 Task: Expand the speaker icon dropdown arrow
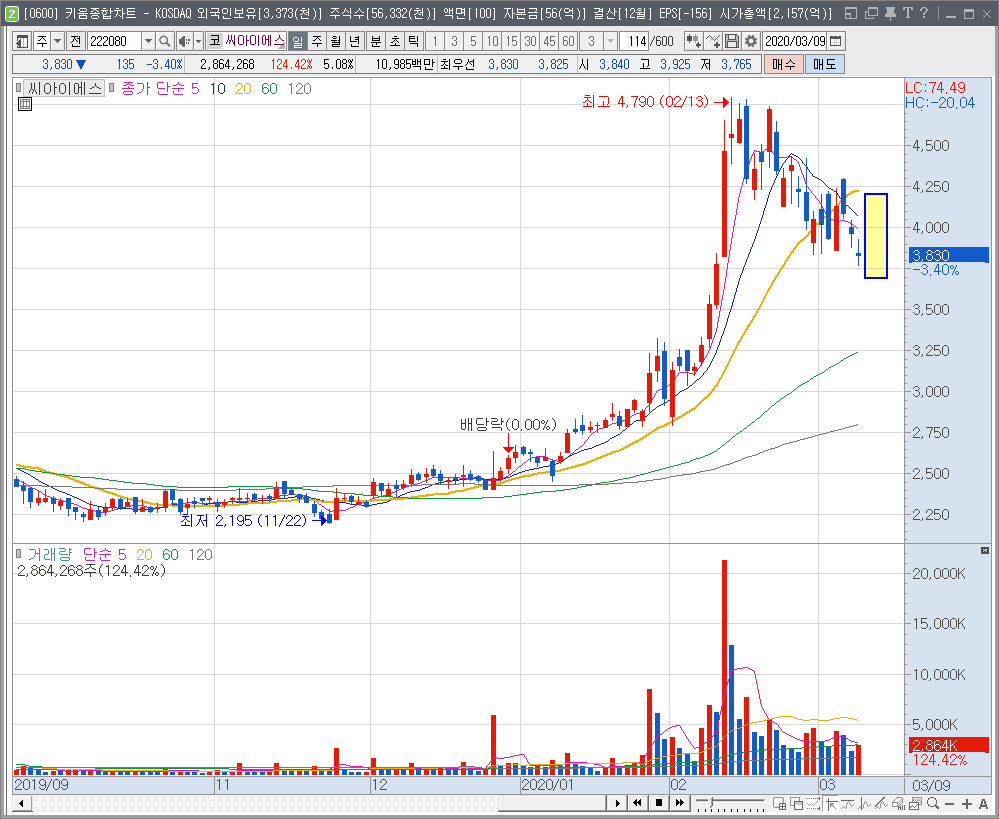[x=198, y=41]
